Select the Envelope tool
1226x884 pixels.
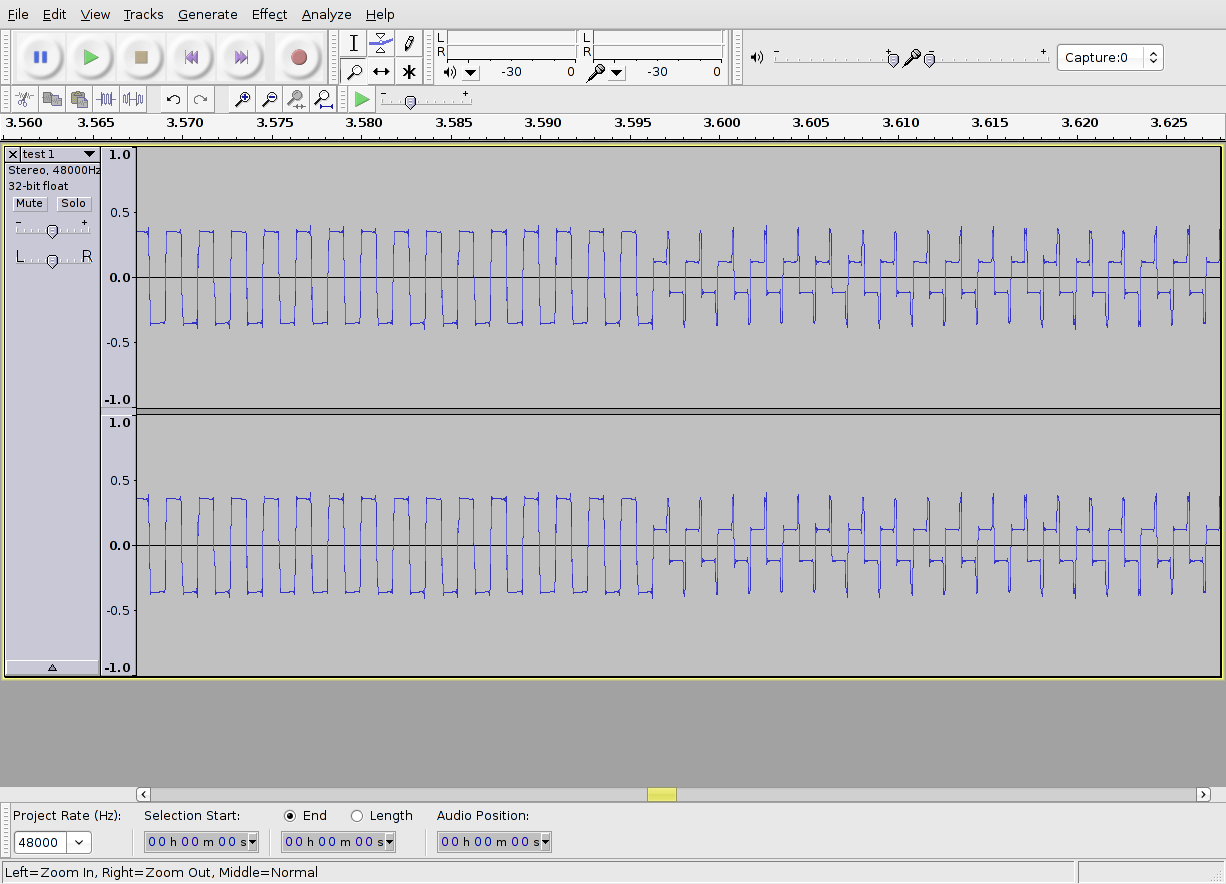coord(381,43)
